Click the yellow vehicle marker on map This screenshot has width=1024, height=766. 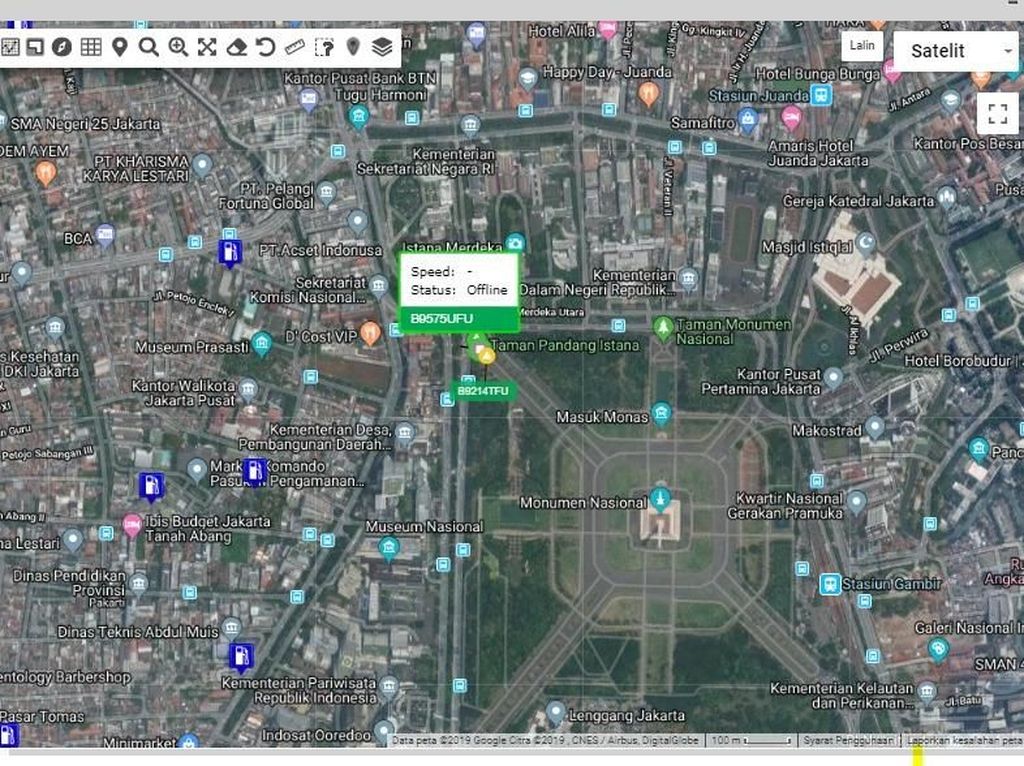click(486, 355)
